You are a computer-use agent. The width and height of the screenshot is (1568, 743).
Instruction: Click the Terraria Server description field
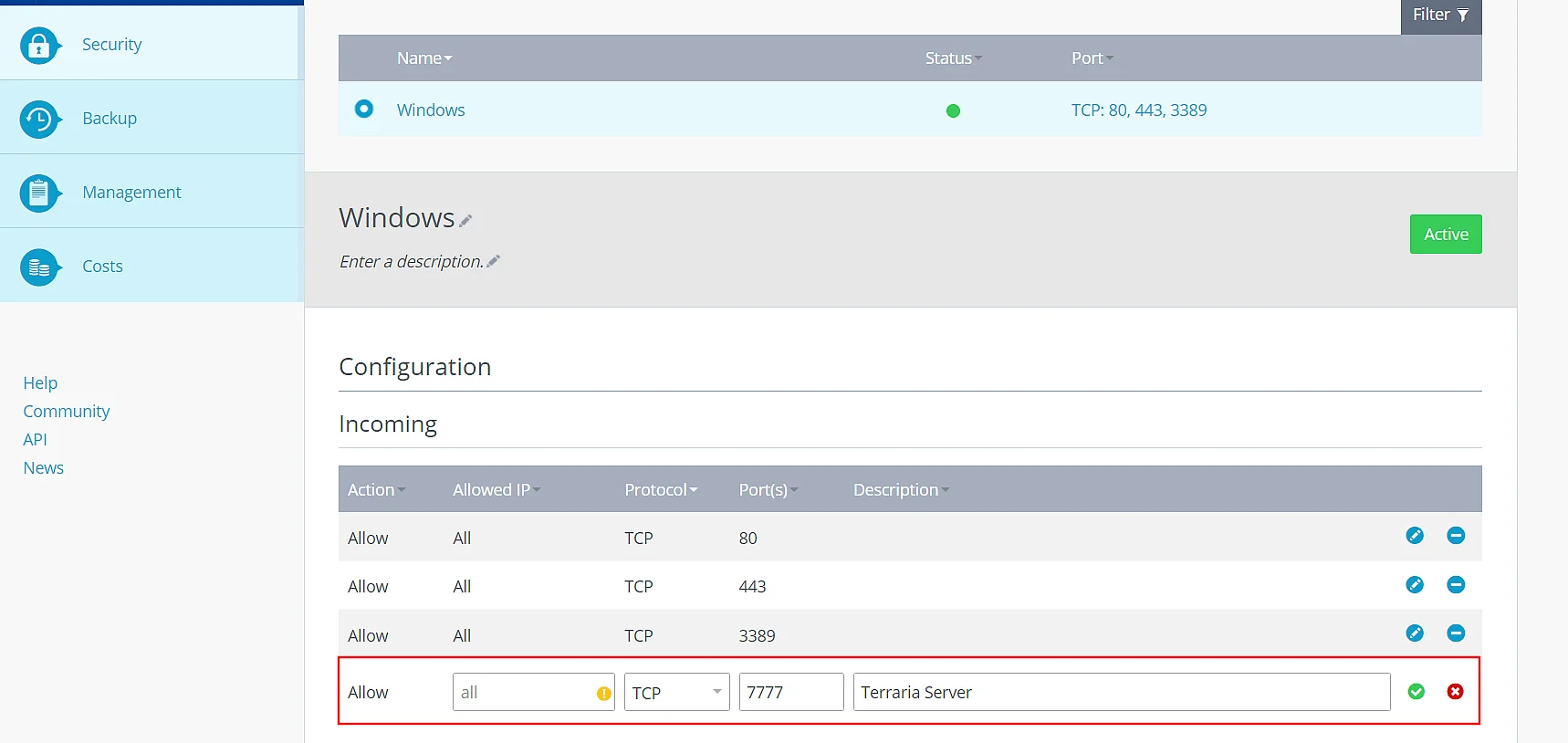pos(1122,692)
